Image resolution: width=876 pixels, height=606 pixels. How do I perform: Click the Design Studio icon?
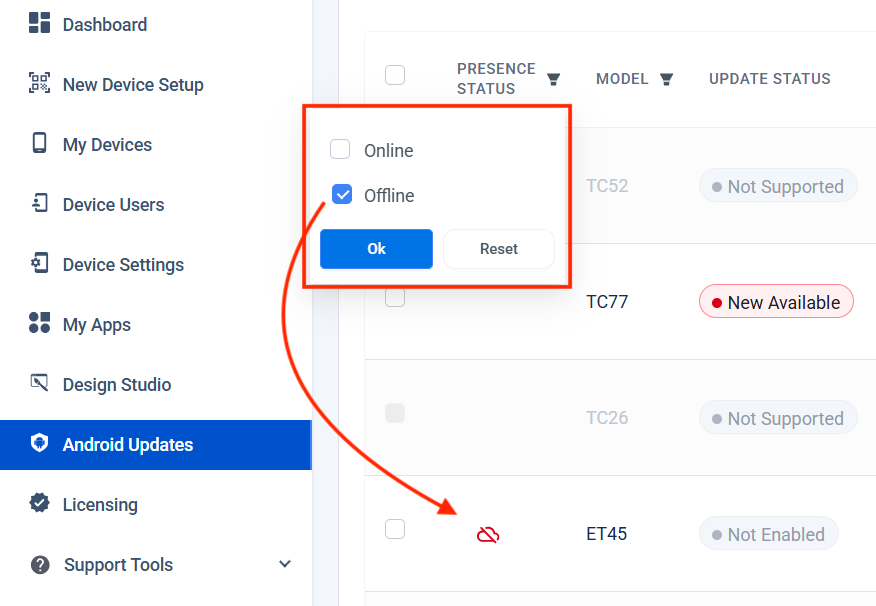39,384
